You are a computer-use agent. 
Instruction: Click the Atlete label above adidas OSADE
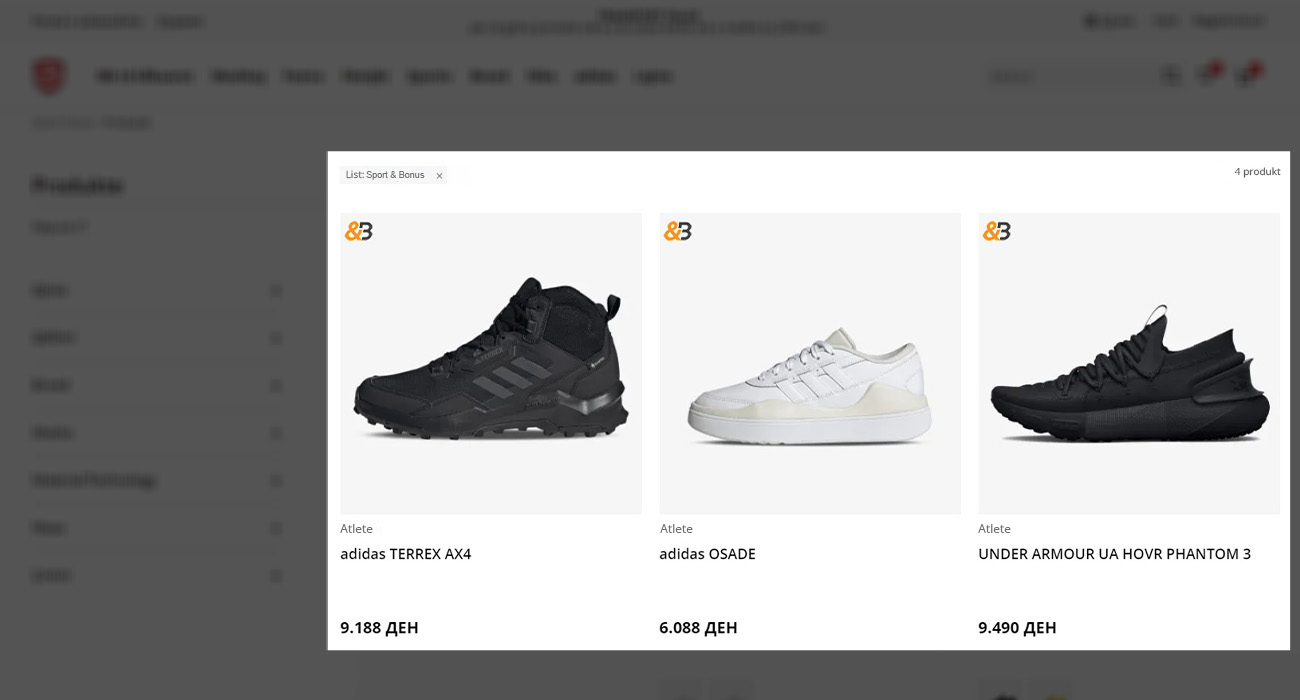[x=676, y=529]
